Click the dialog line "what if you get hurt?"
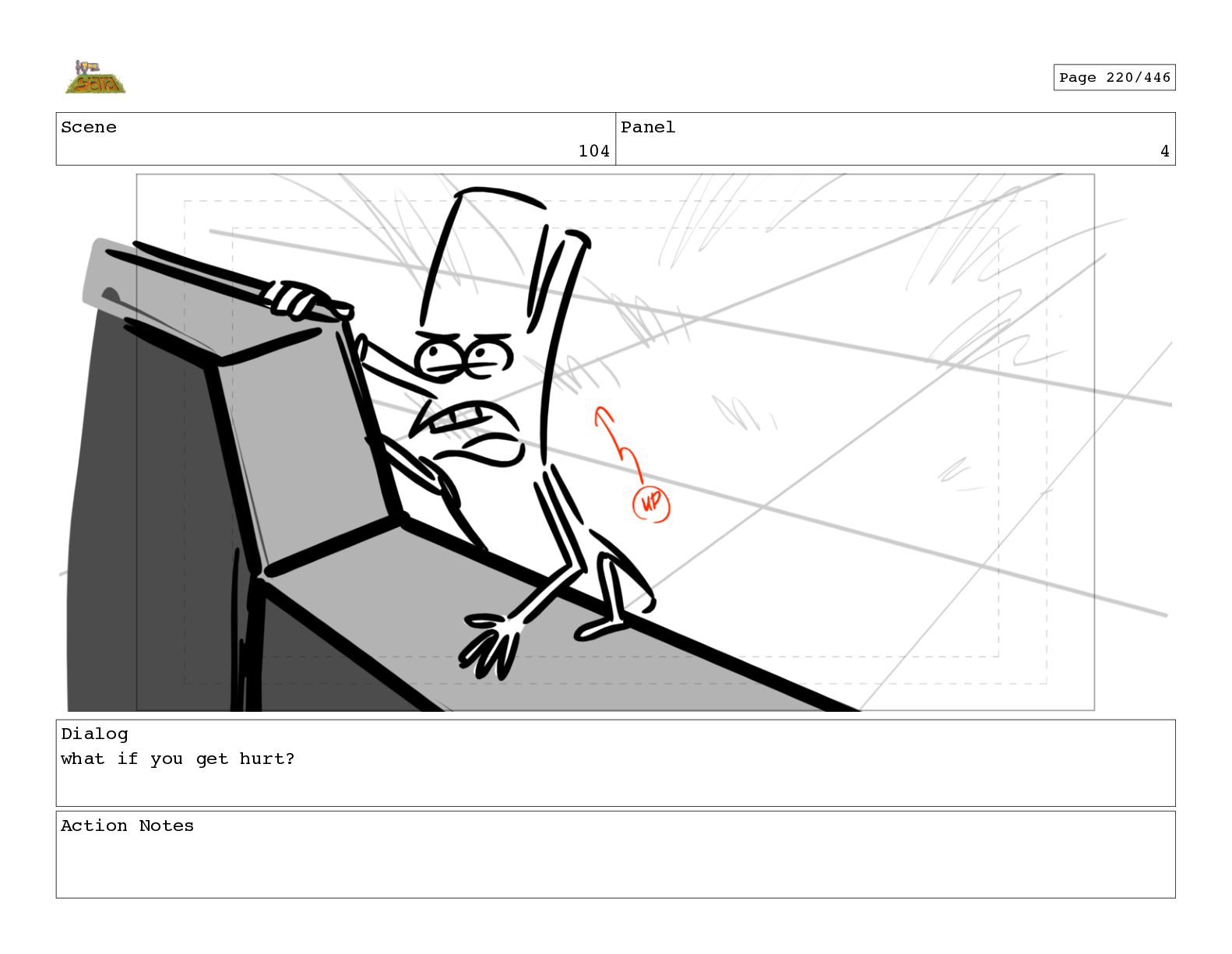This screenshot has width=1232, height=954. (x=178, y=759)
